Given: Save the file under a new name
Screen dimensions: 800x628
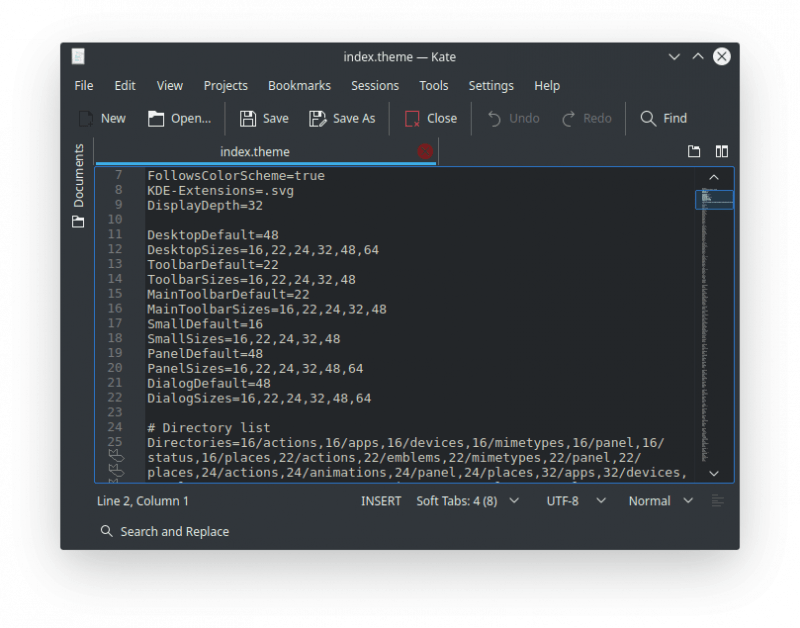Looking at the screenshot, I should (342, 118).
